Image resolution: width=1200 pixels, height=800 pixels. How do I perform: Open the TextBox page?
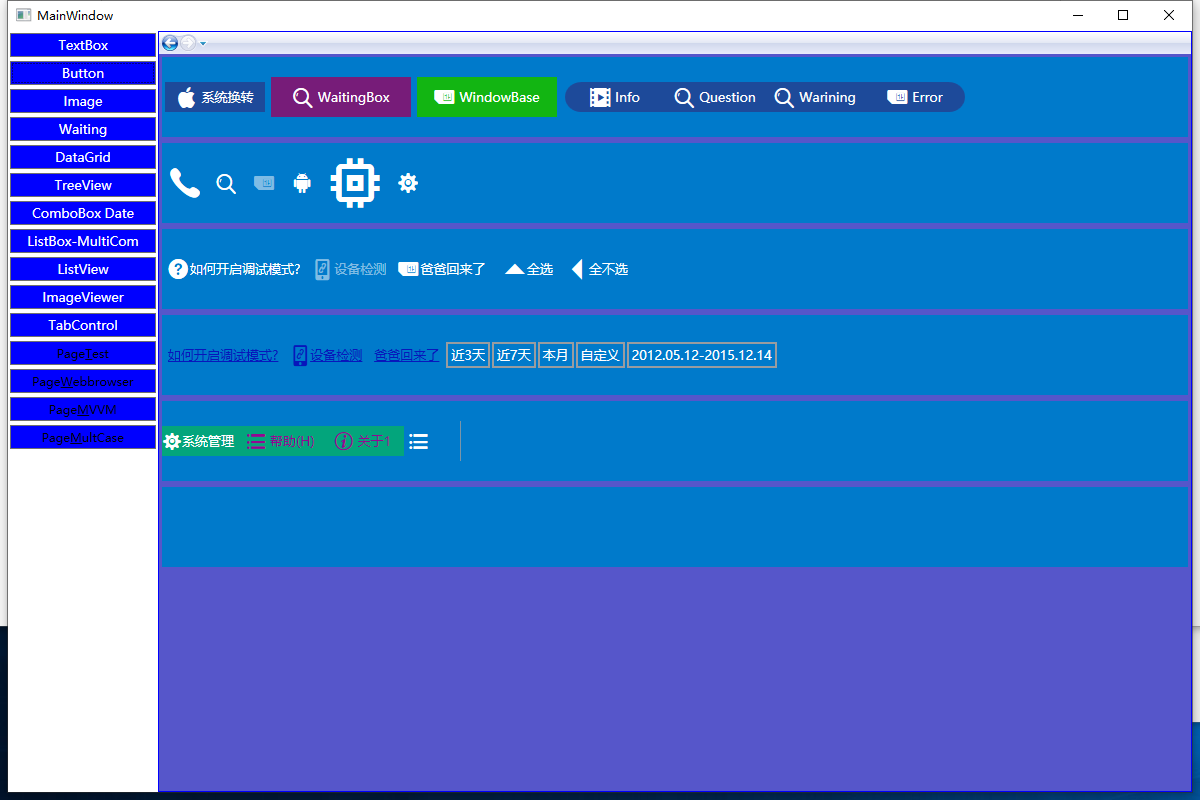(83, 45)
